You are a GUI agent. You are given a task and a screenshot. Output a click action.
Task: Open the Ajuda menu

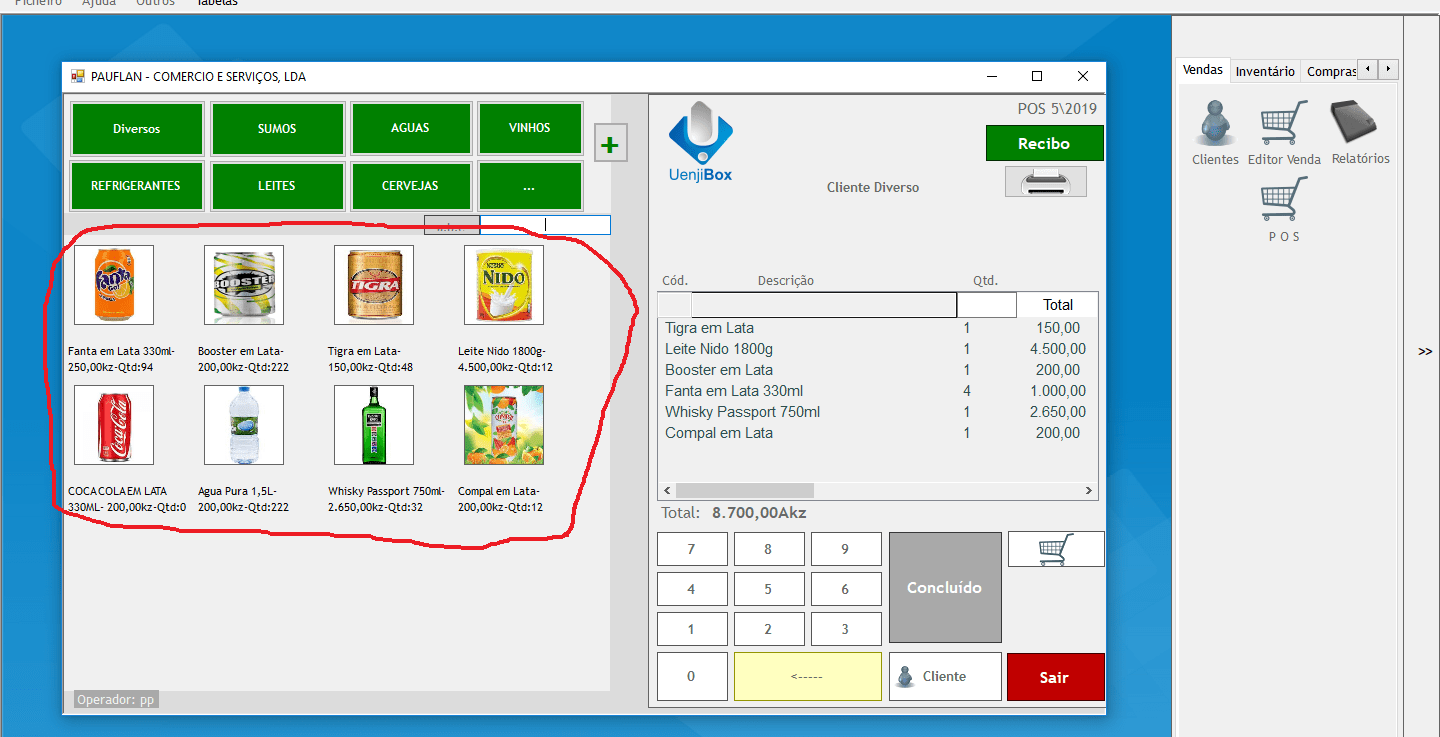(99, 3)
